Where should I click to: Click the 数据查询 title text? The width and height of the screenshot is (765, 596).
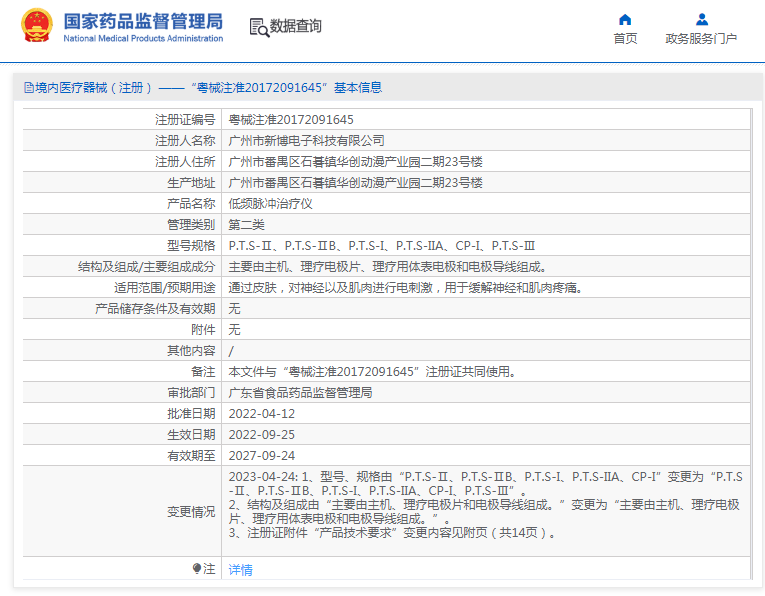tap(296, 26)
